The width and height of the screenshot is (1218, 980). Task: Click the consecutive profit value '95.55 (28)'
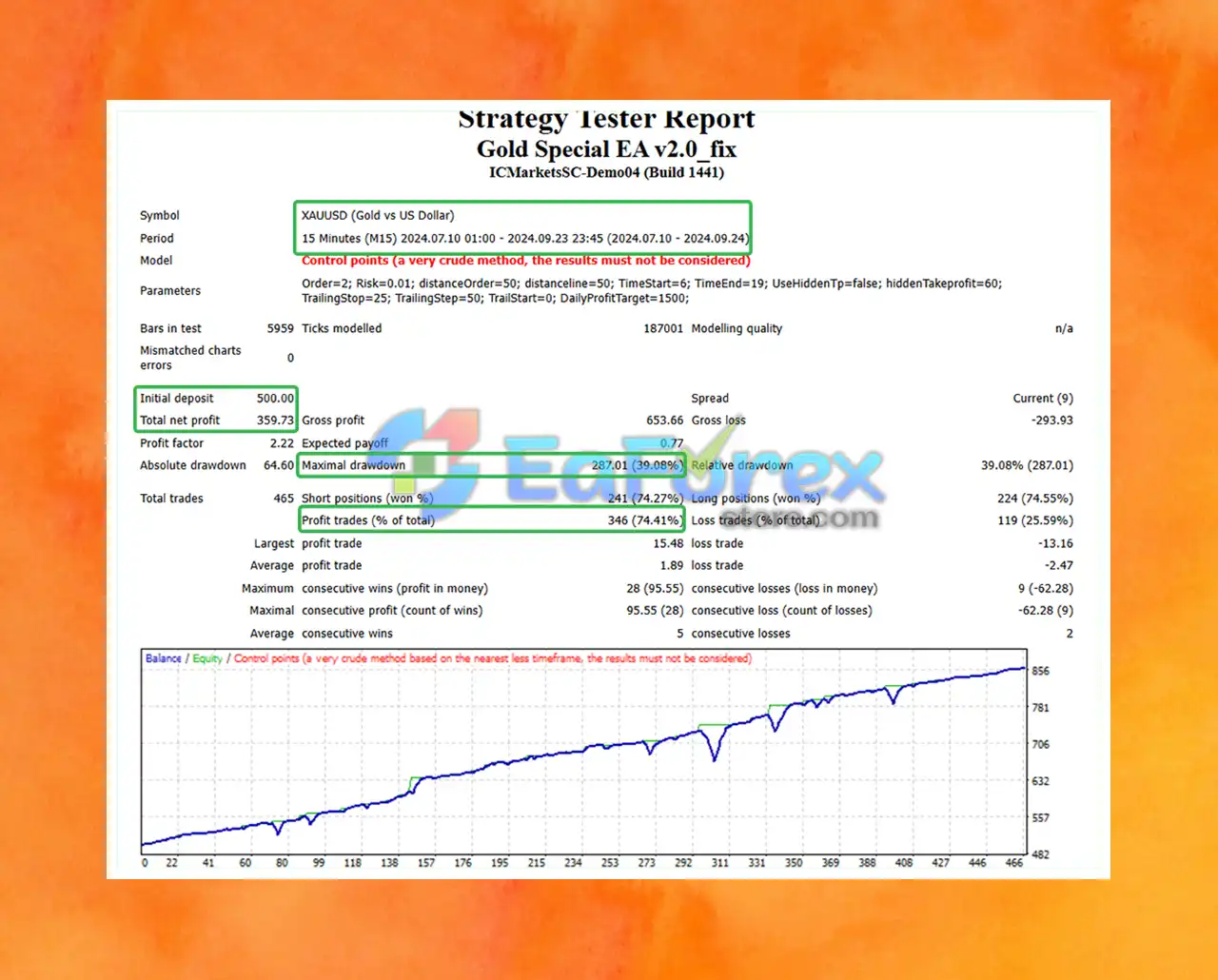[655, 610]
